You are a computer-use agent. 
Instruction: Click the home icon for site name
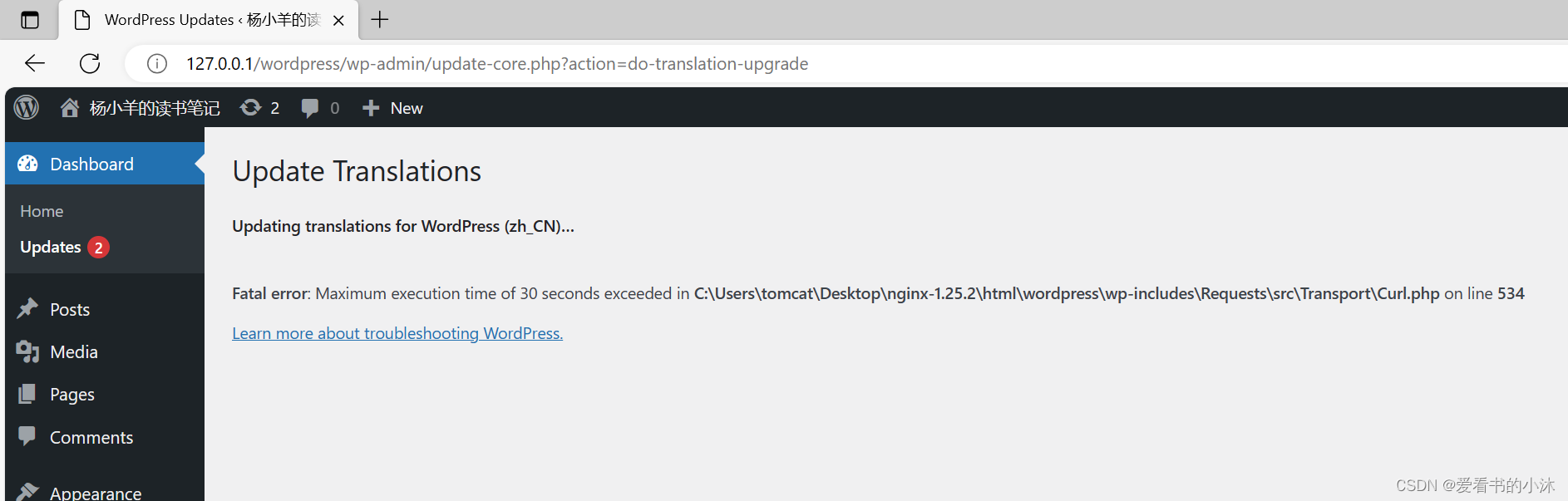[70, 108]
